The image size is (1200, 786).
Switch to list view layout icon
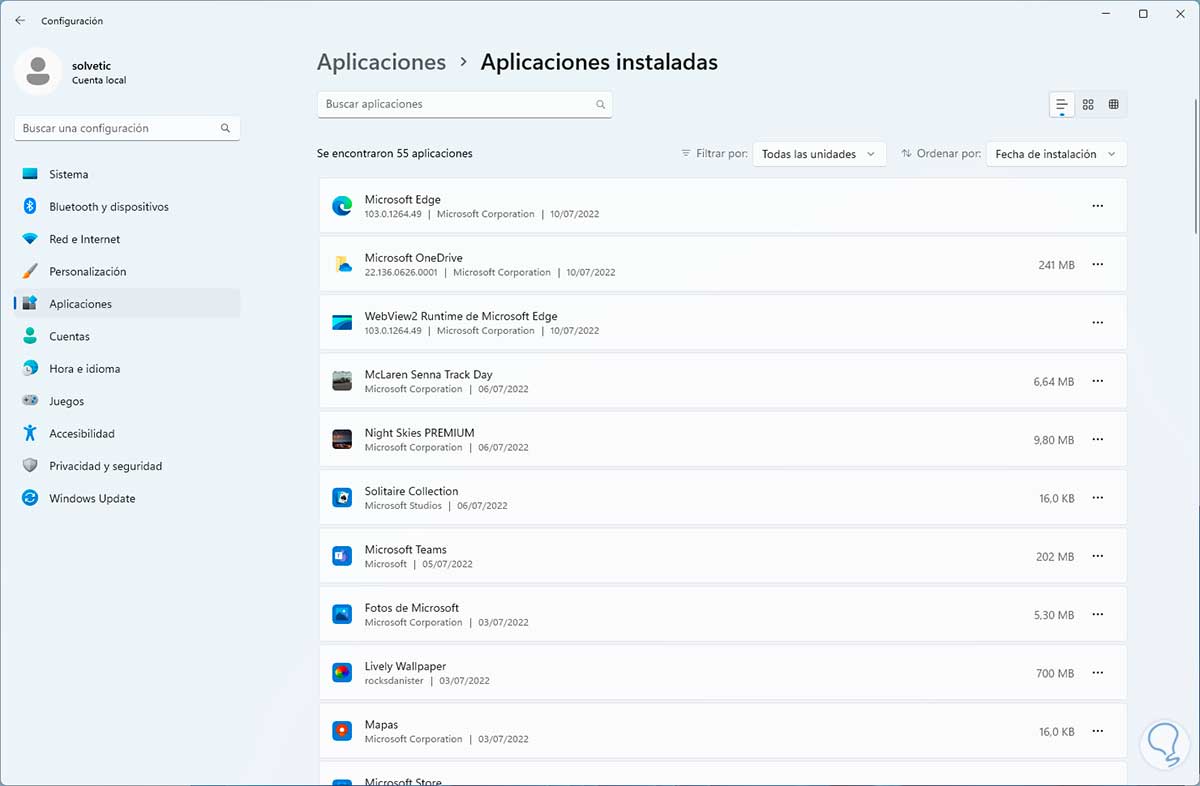(x=1062, y=104)
